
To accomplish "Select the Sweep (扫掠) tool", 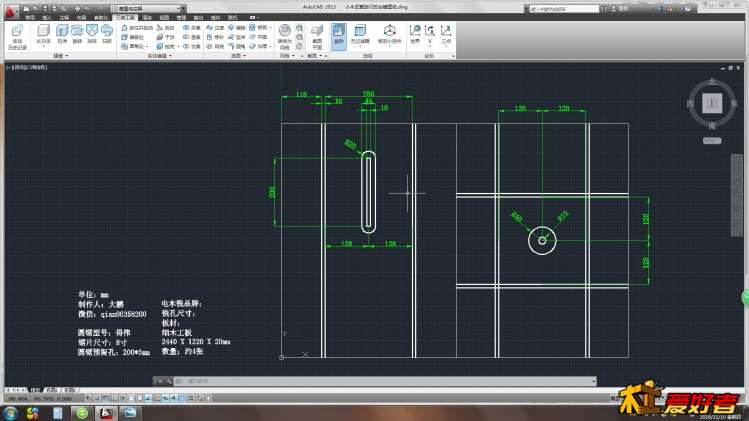I will pyautogui.click(x=107, y=34).
